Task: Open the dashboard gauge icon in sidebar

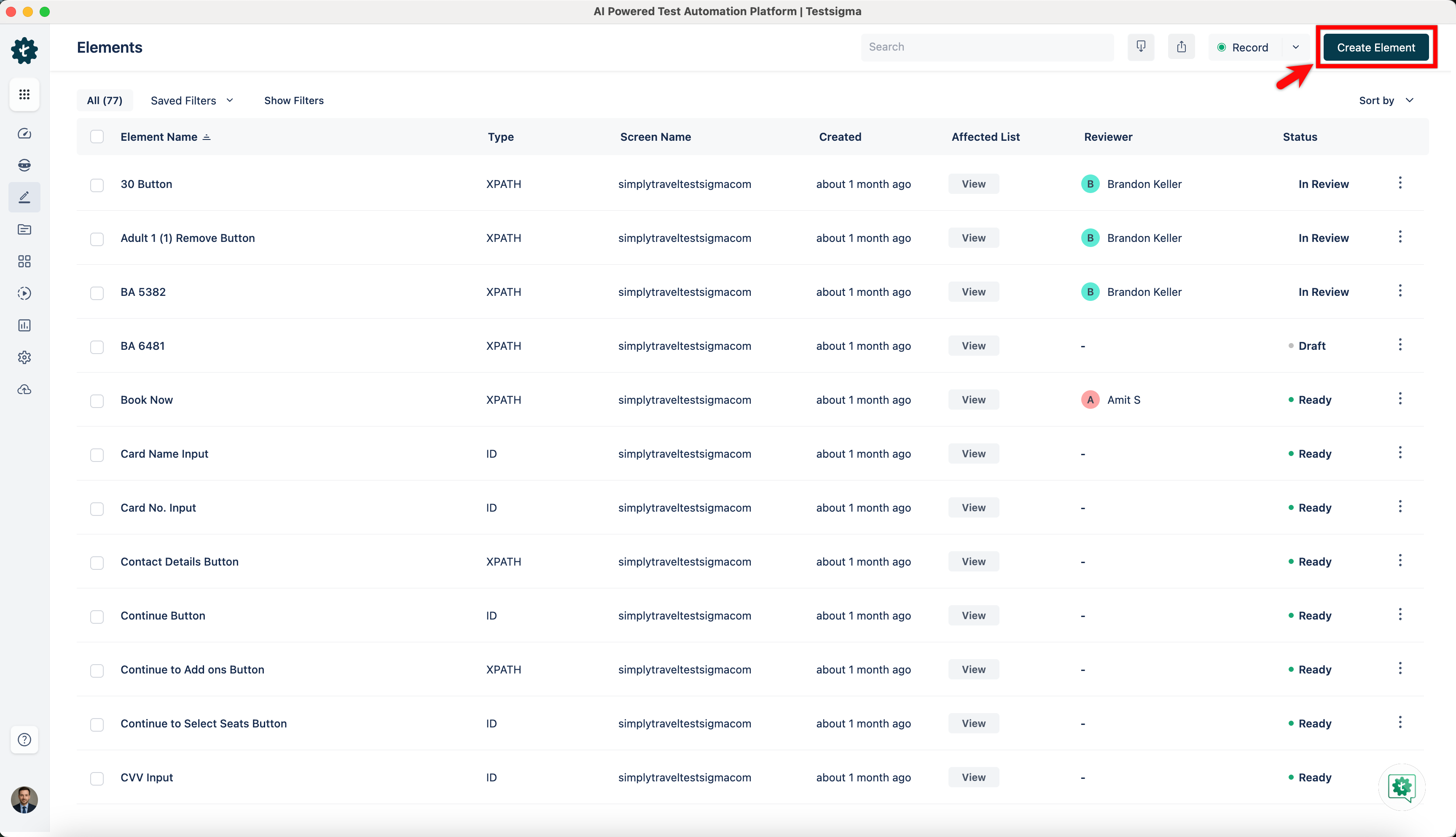Action: click(x=24, y=133)
